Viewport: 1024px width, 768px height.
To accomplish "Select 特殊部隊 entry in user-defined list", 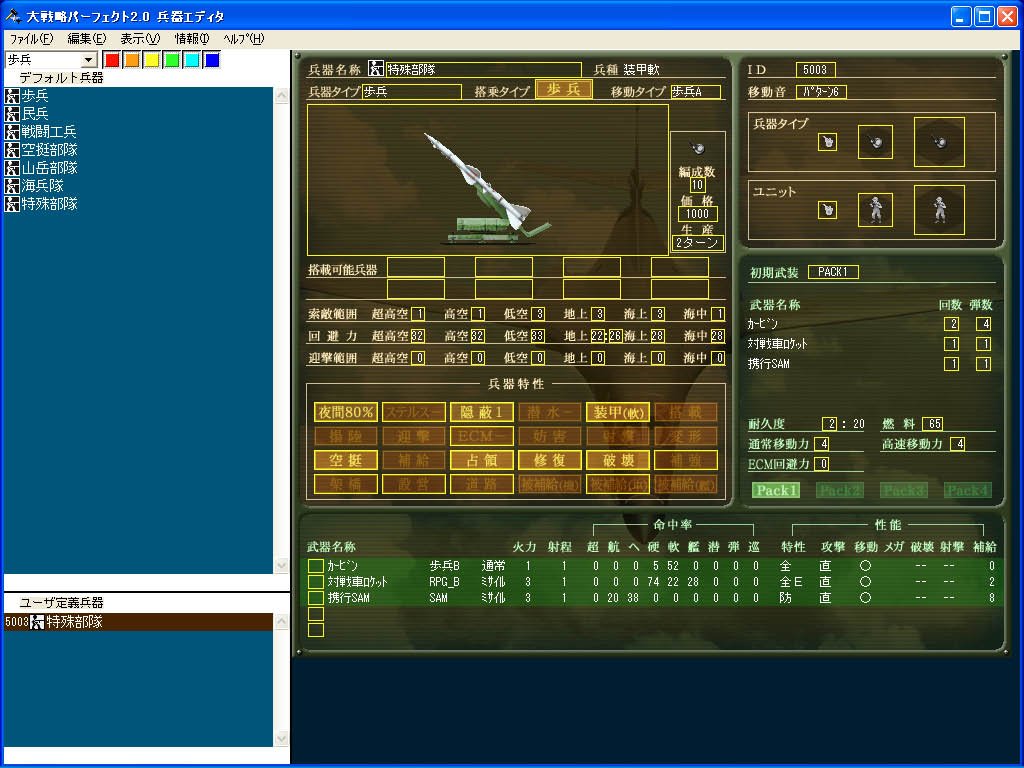I will click(138, 622).
